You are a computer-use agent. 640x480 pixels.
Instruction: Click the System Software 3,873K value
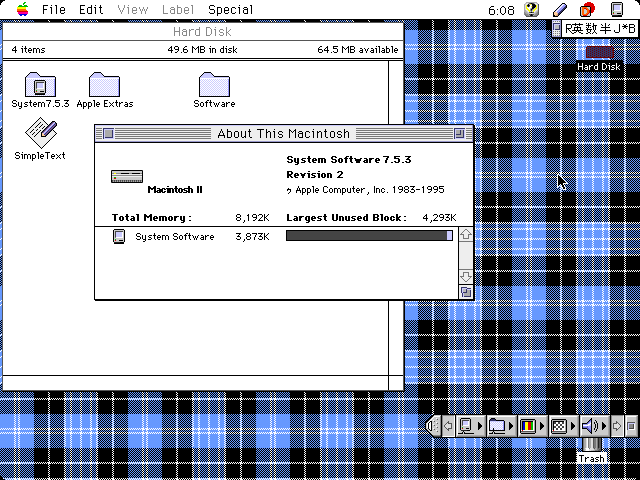[252, 237]
